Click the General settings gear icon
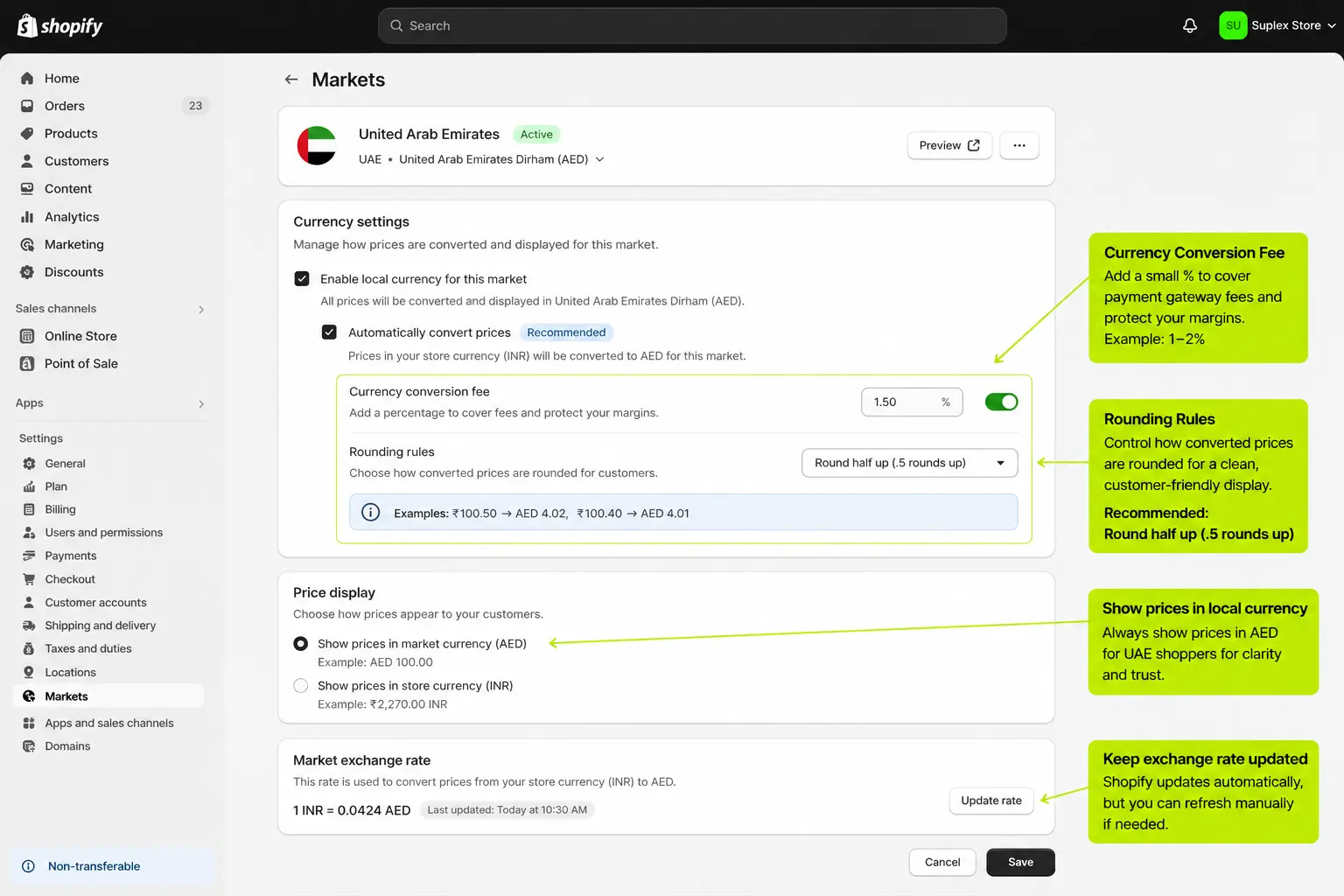The height and width of the screenshot is (896, 1344). [x=29, y=464]
